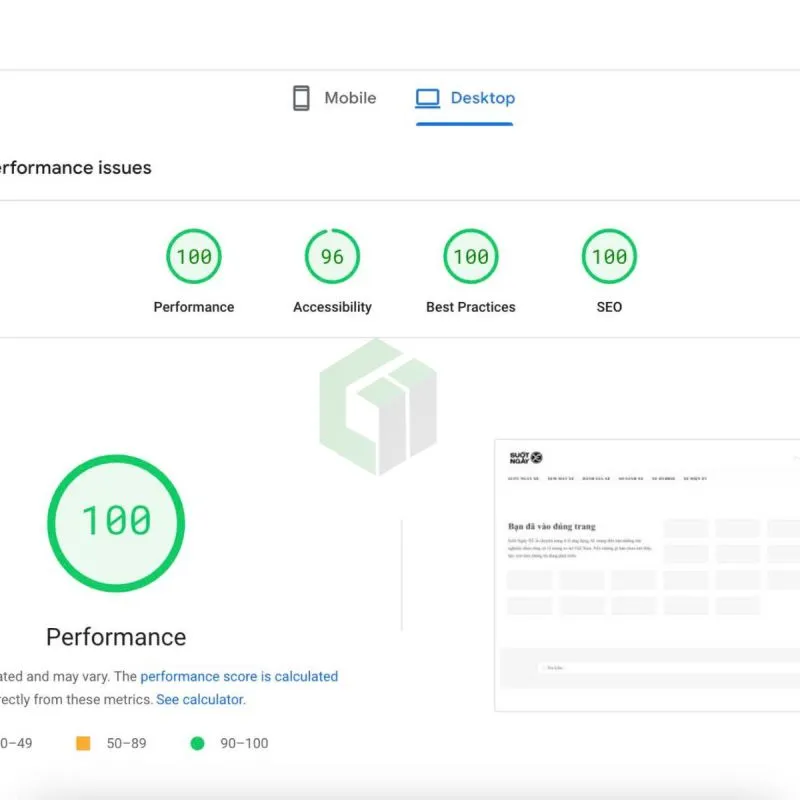The height and width of the screenshot is (800, 800).
Task: Click the Accessibility label below its score
Action: coord(331,307)
